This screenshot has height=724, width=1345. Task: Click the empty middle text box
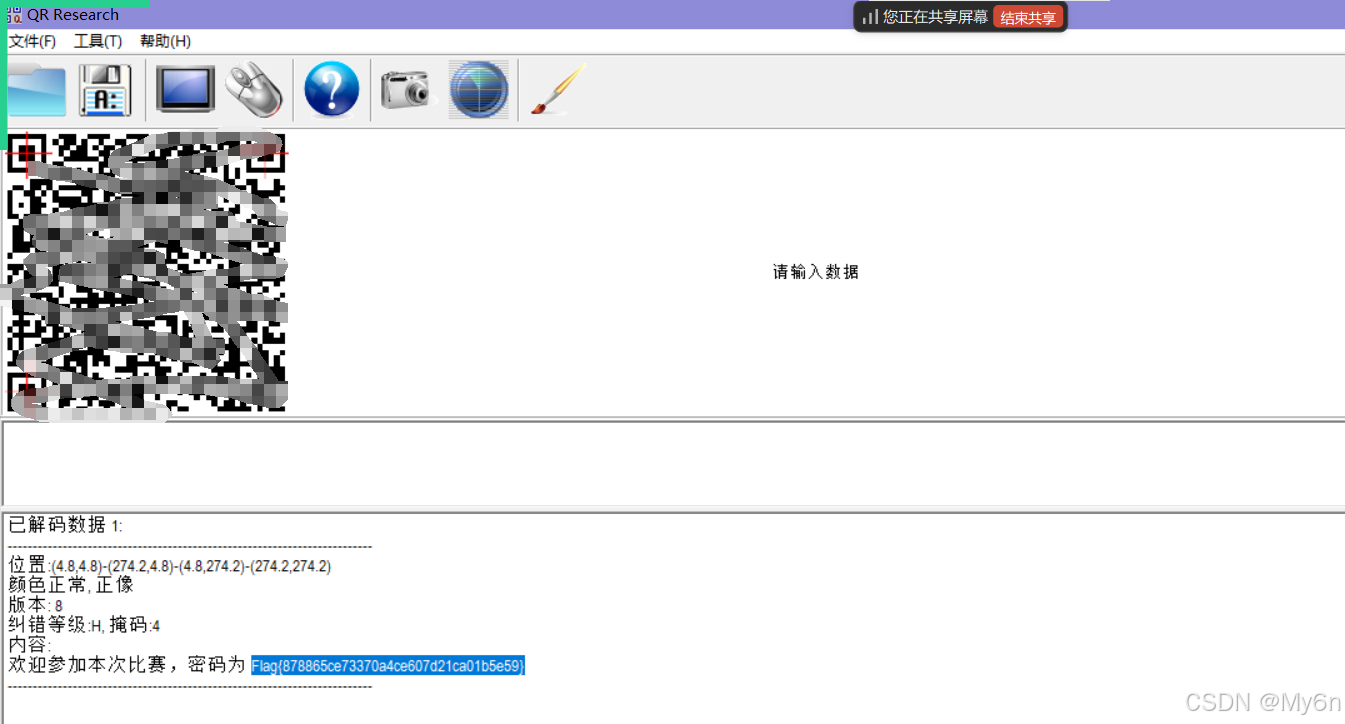point(673,464)
